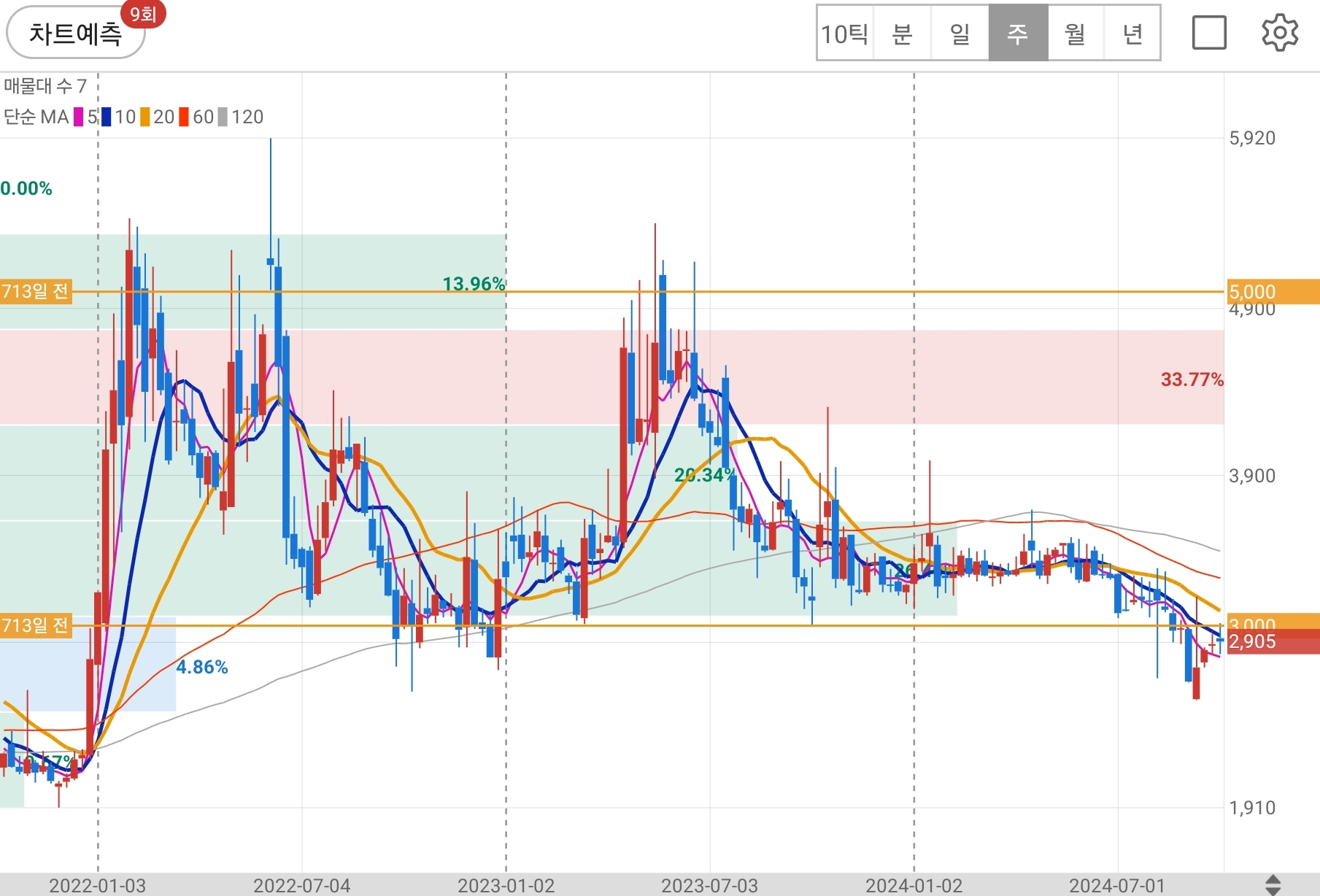1320x896 pixels.
Task: Click the 2022-01-03 date axis label
Action: (98, 886)
